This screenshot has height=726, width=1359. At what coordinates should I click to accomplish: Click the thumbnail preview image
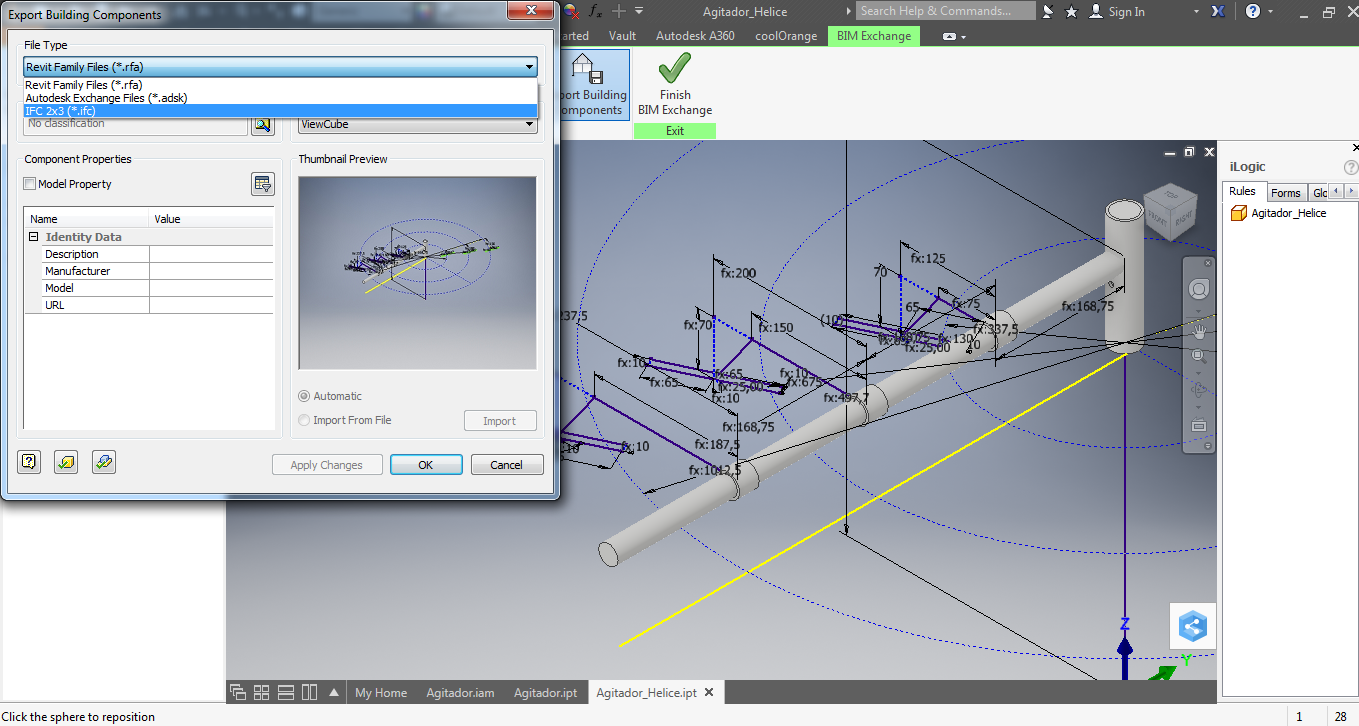pos(417,273)
